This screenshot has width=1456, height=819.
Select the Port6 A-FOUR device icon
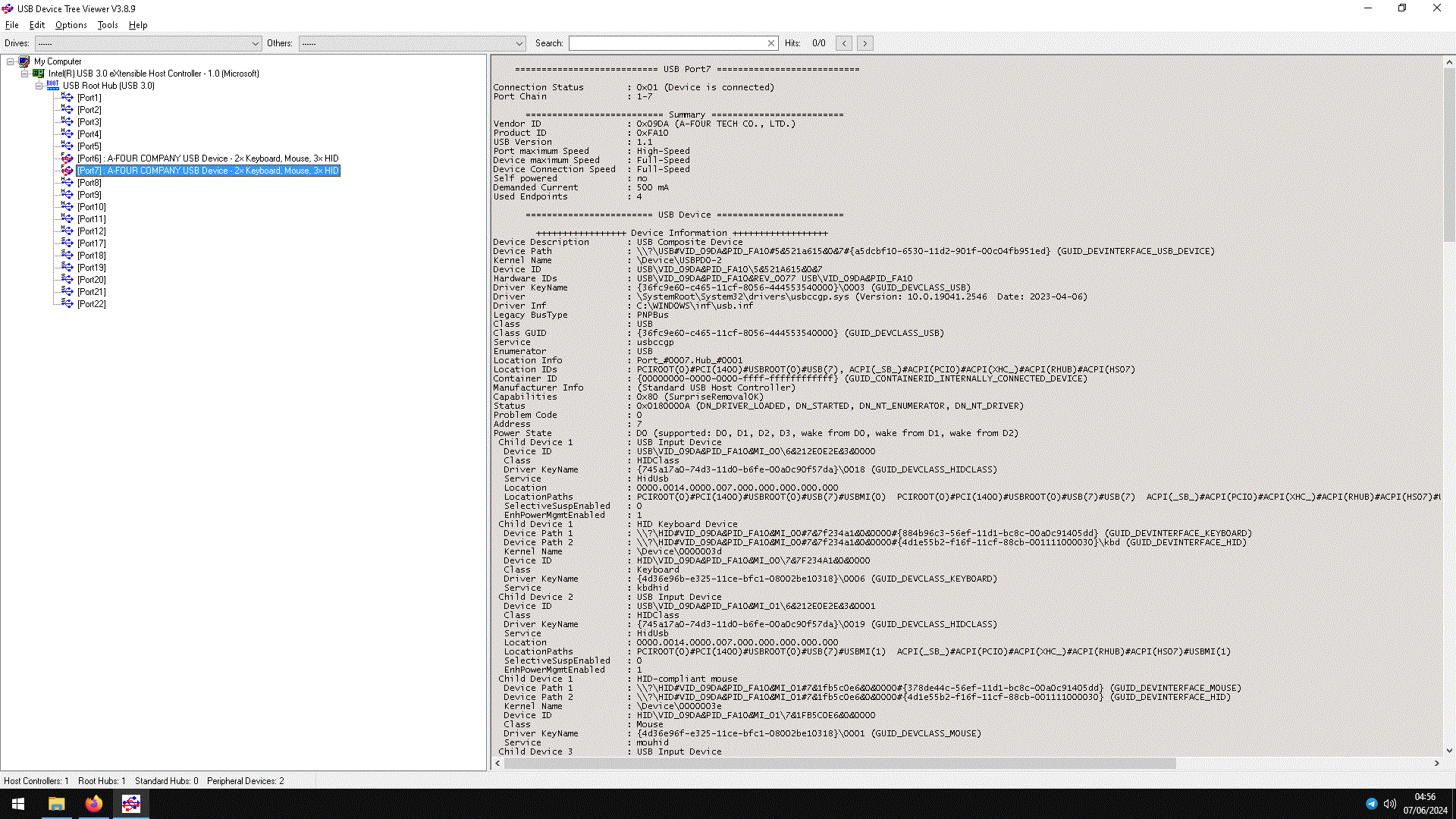pos(67,158)
